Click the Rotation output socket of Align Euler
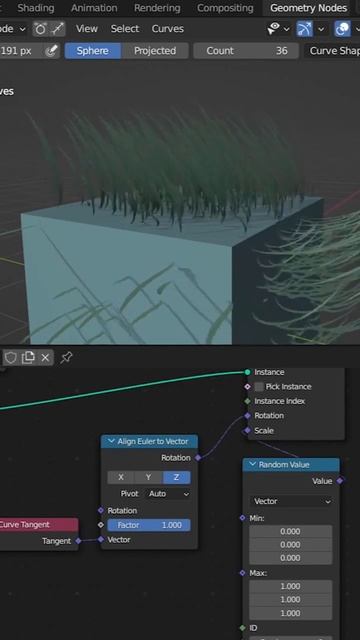Screen dimensions: 360x640 point(198,458)
